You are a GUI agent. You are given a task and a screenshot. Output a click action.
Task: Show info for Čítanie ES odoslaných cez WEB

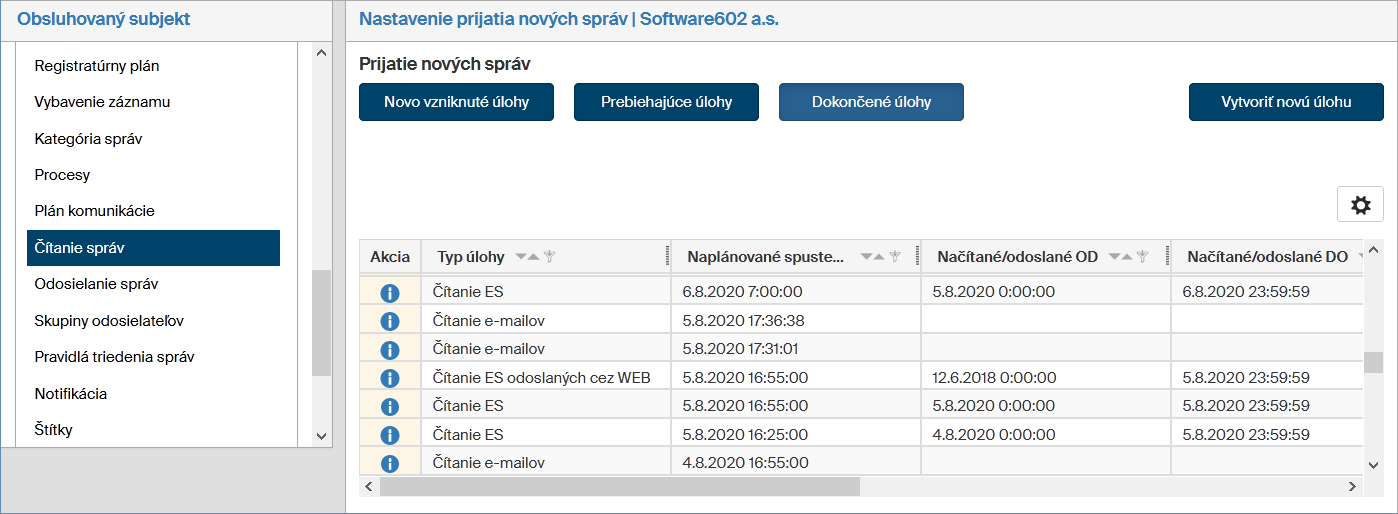coord(390,378)
